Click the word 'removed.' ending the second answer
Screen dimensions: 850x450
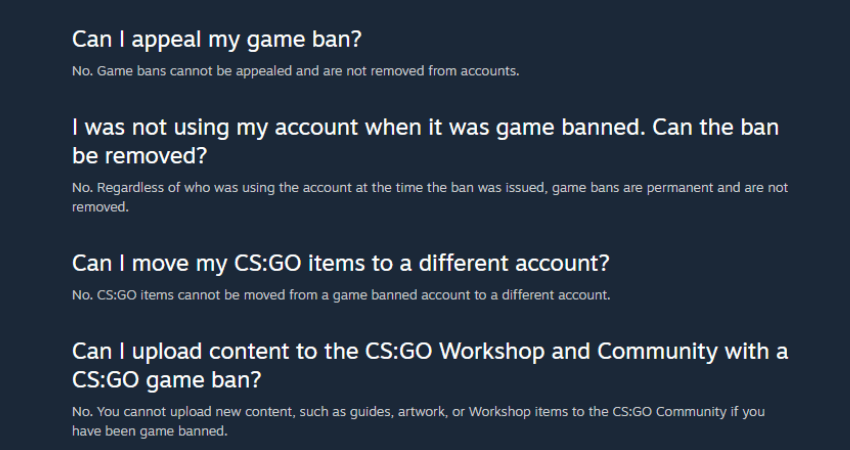coord(100,207)
